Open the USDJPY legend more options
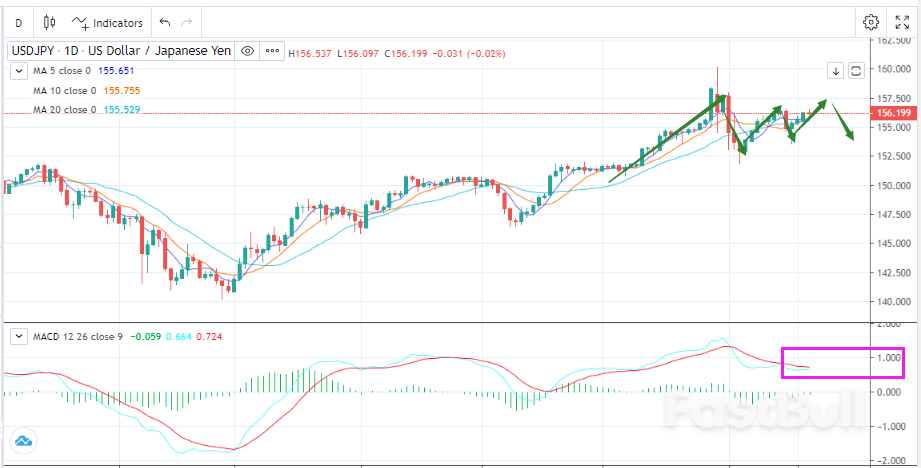 click(272, 51)
